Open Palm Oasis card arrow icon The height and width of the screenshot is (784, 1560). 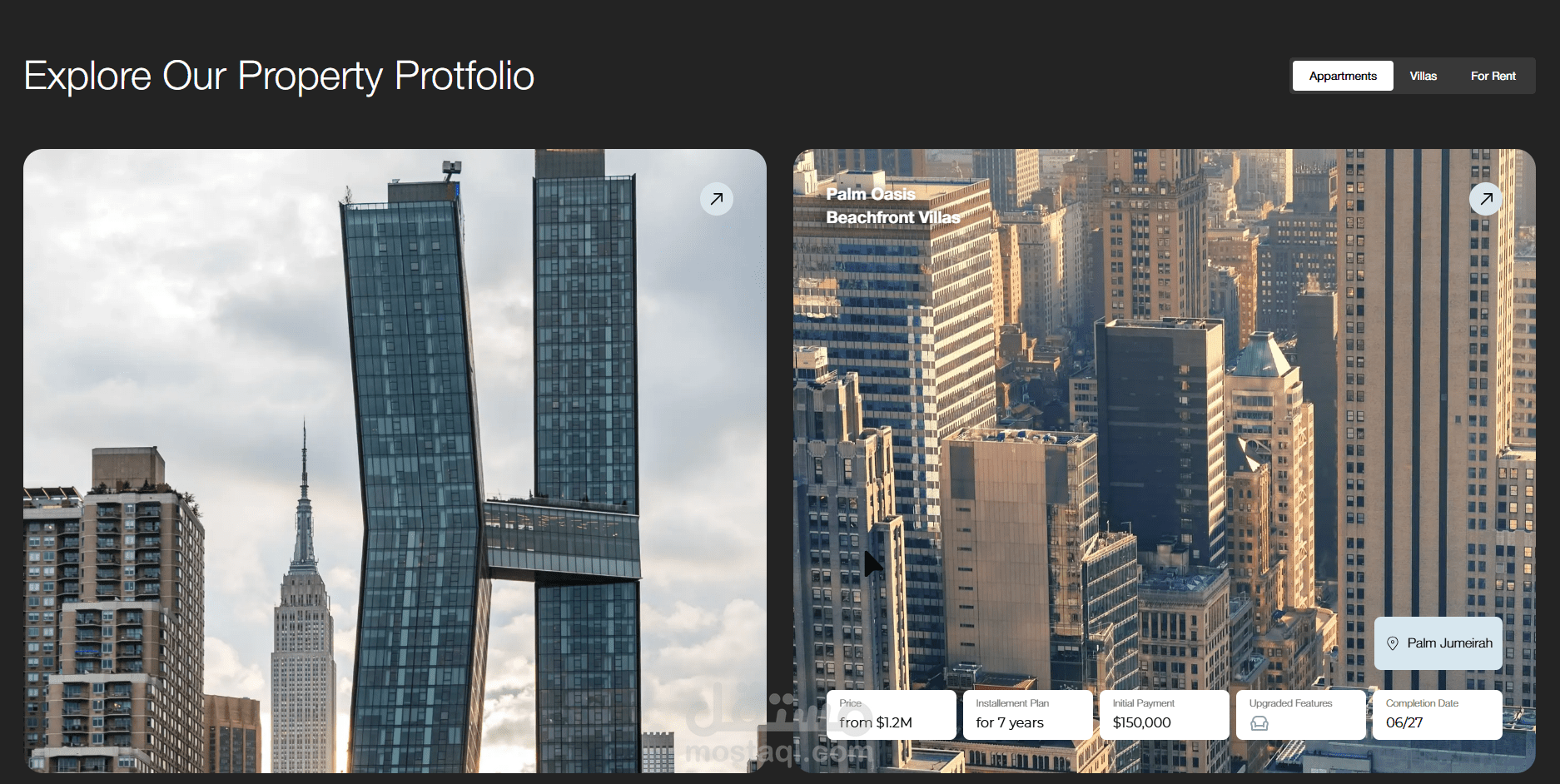(1486, 199)
